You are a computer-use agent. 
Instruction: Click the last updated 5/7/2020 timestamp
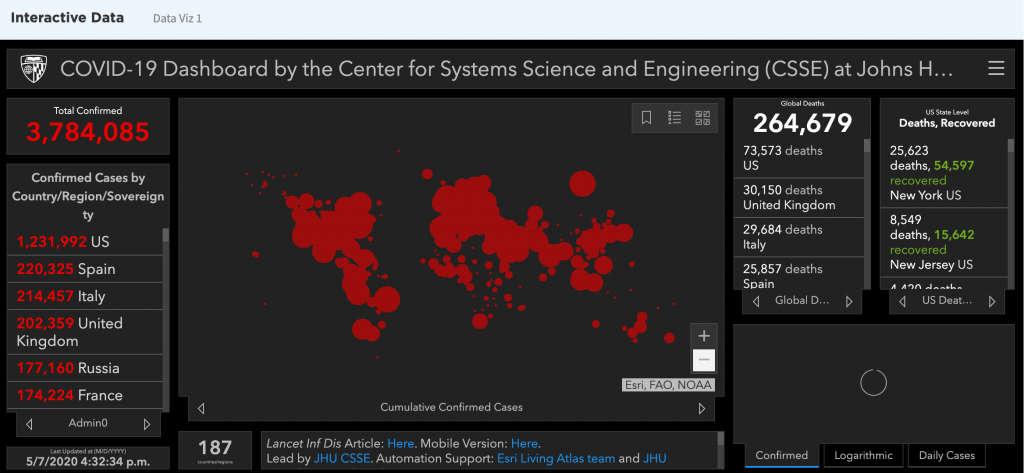tap(88, 463)
